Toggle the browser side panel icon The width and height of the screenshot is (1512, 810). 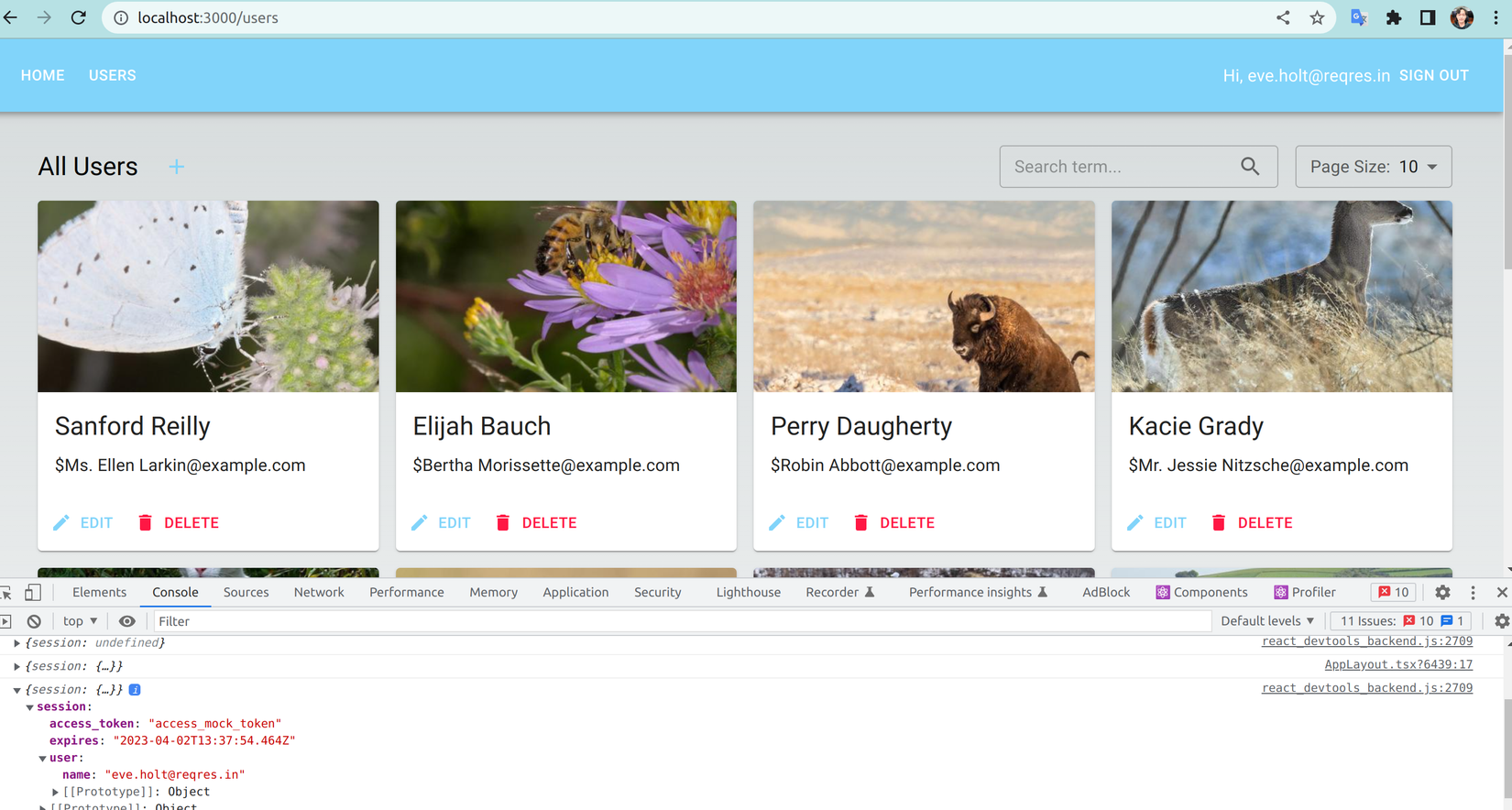1428,17
